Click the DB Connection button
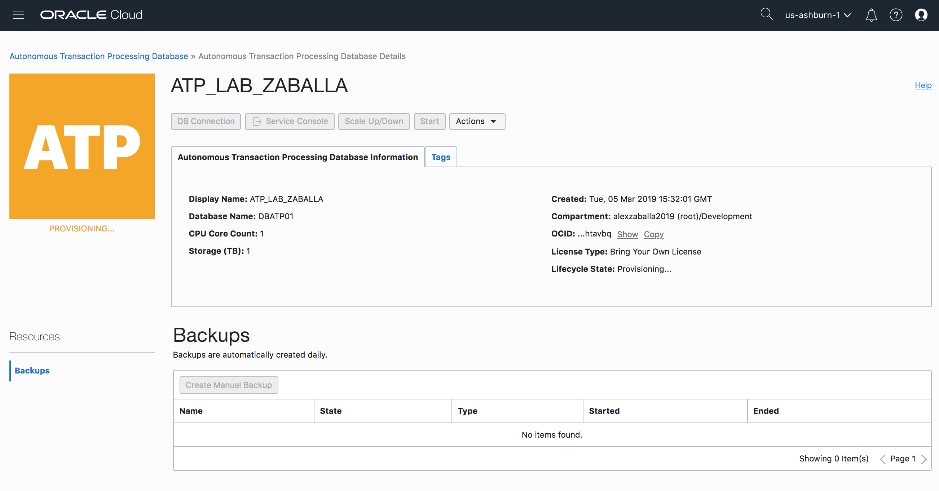This screenshot has height=491, width=939. (x=205, y=121)
